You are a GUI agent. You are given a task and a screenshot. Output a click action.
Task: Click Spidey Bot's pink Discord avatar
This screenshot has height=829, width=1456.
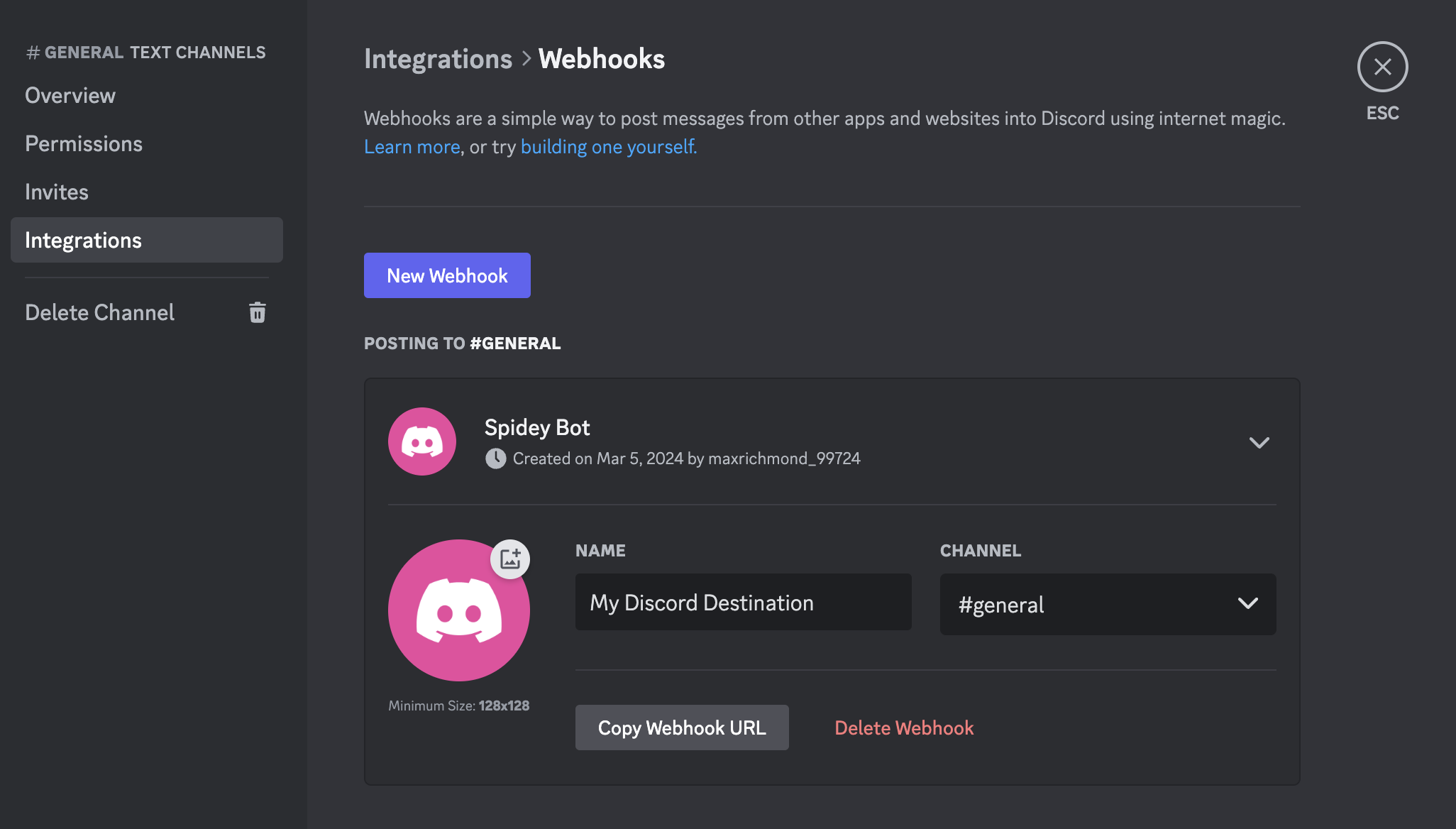[421, 441]
